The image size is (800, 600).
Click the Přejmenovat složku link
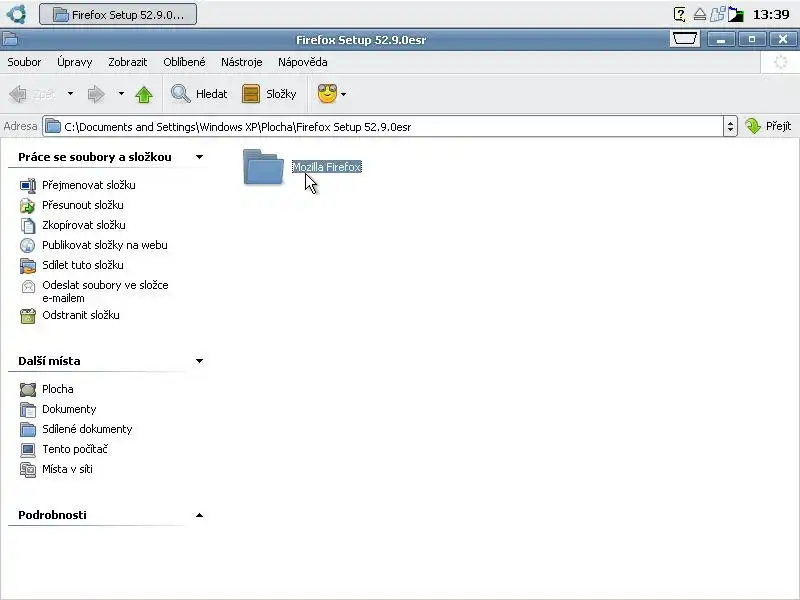89,185
